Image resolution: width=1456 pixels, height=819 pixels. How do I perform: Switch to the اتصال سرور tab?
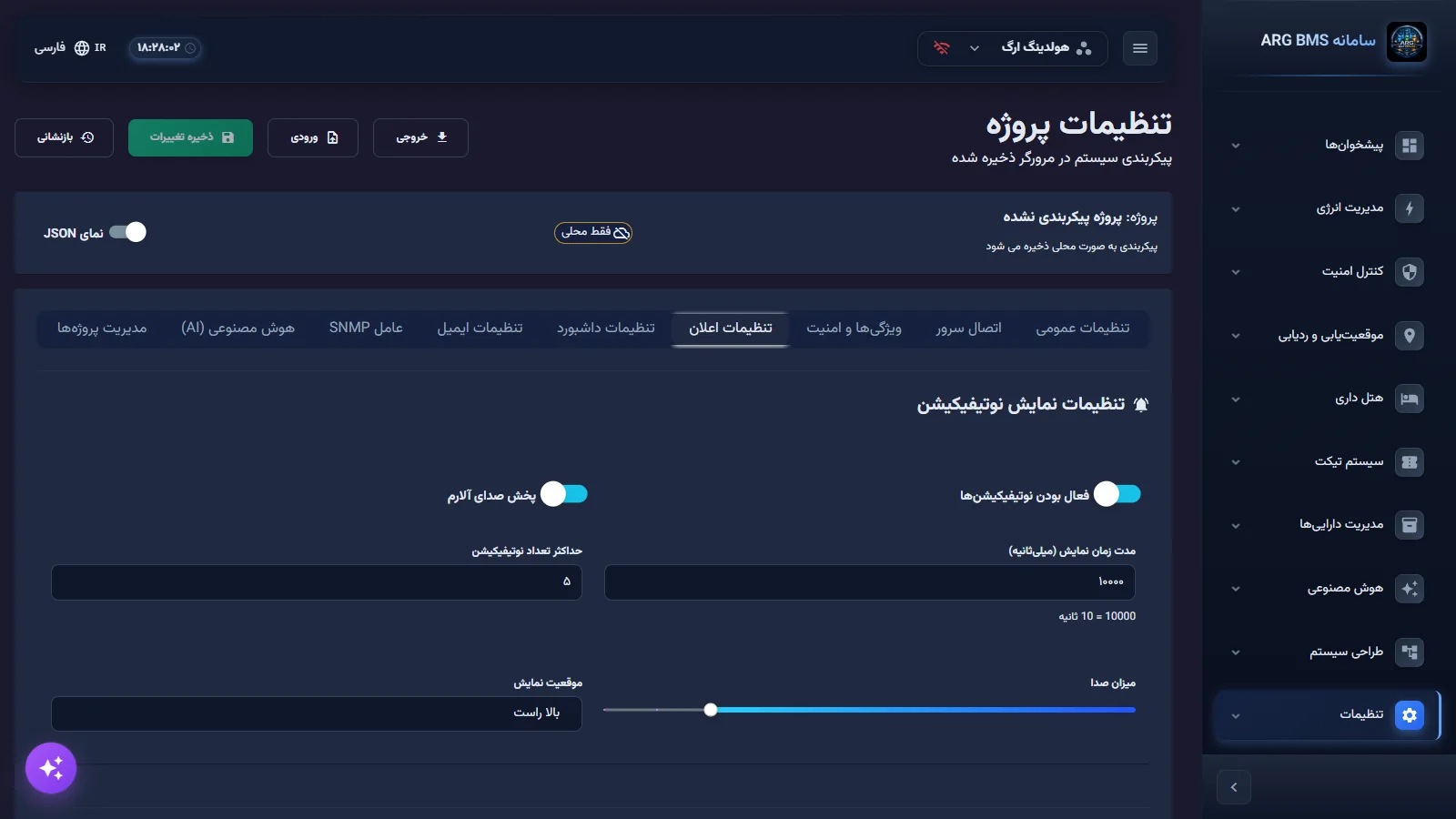(x=969, y=329)
